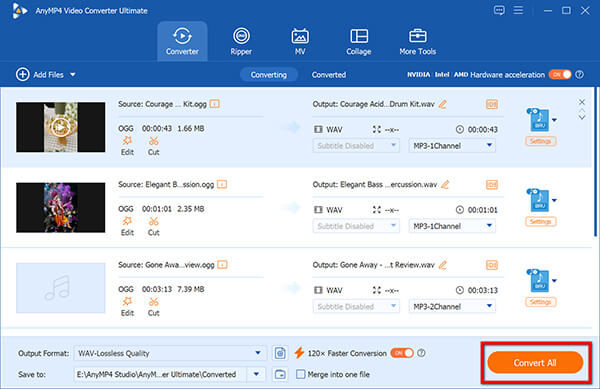Open Settings for the Gone Away output
Viewport: 600px width, 389px height.
[x=540, y=302]
